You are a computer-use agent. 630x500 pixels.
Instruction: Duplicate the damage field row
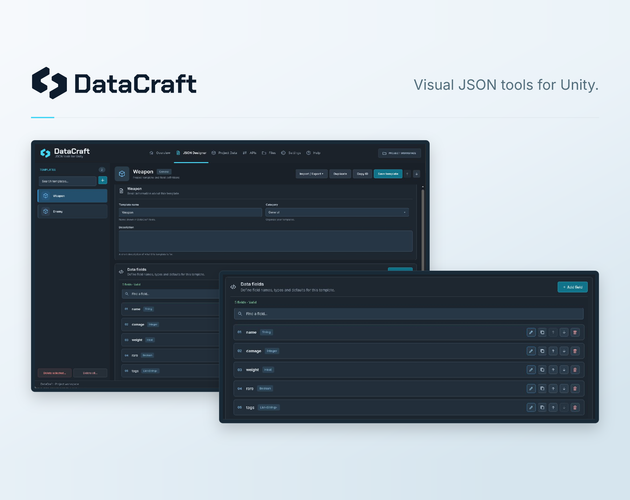[x=542, y=351]
